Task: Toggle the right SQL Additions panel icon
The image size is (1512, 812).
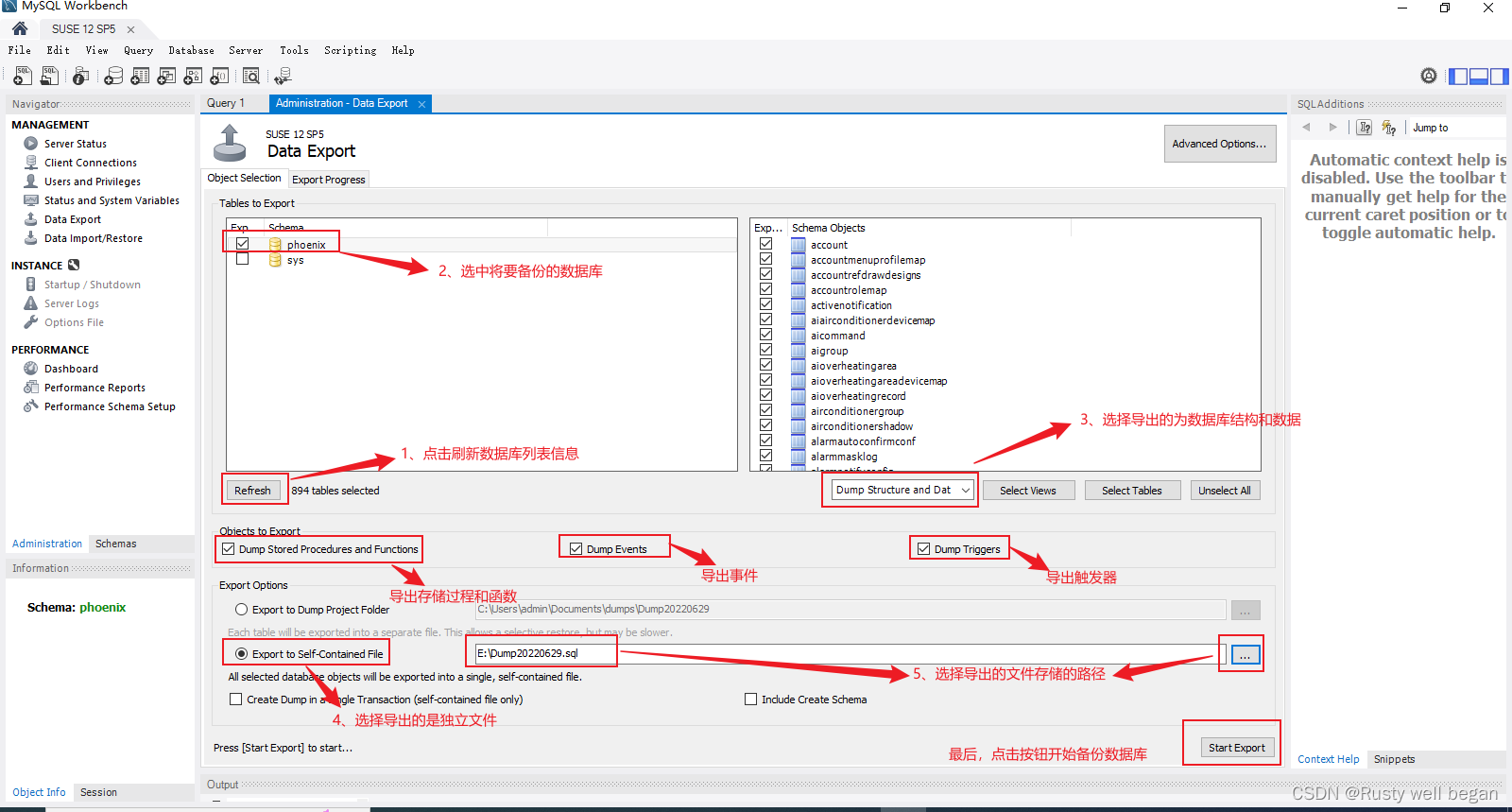Action: (1500, 77)
